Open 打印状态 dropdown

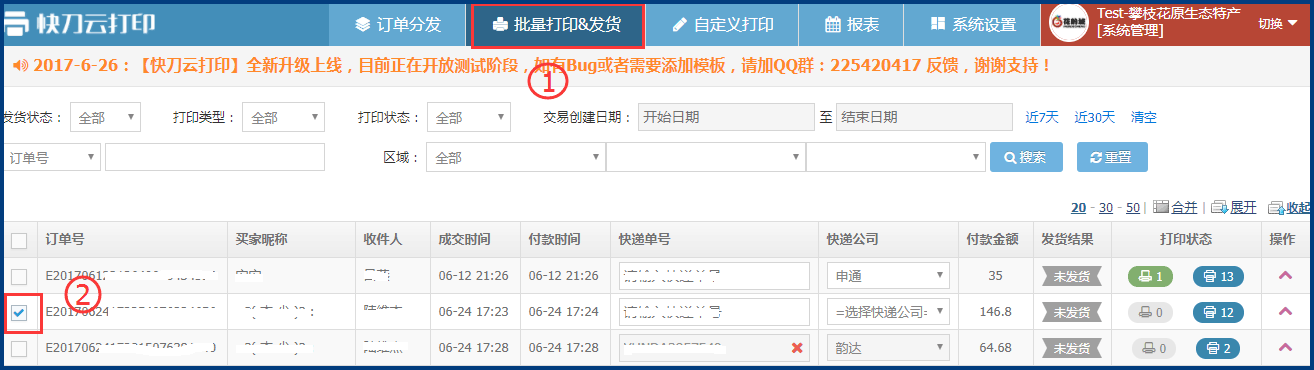(x=470, y=117)
